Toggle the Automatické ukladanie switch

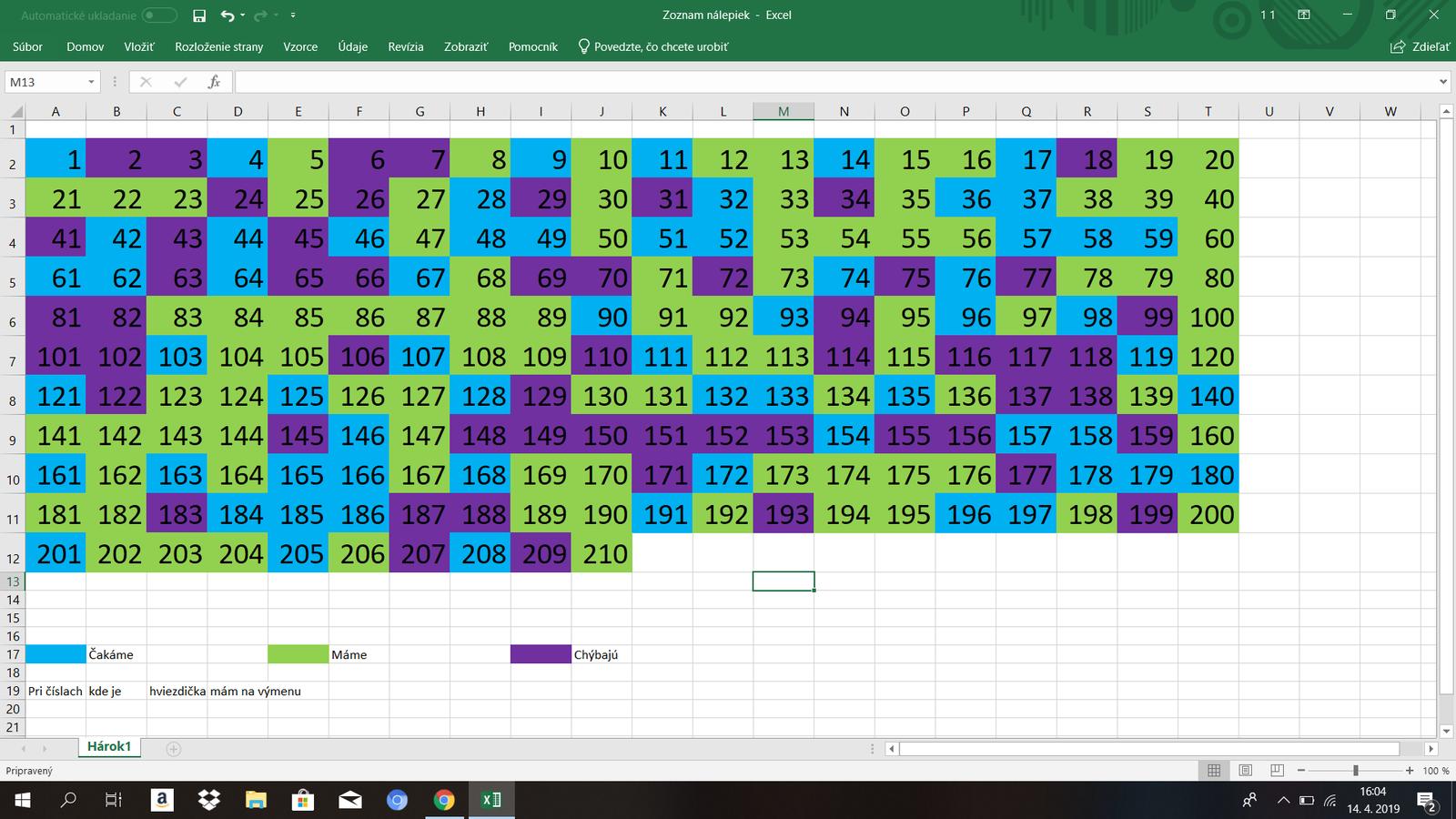(x=159, y=15)
